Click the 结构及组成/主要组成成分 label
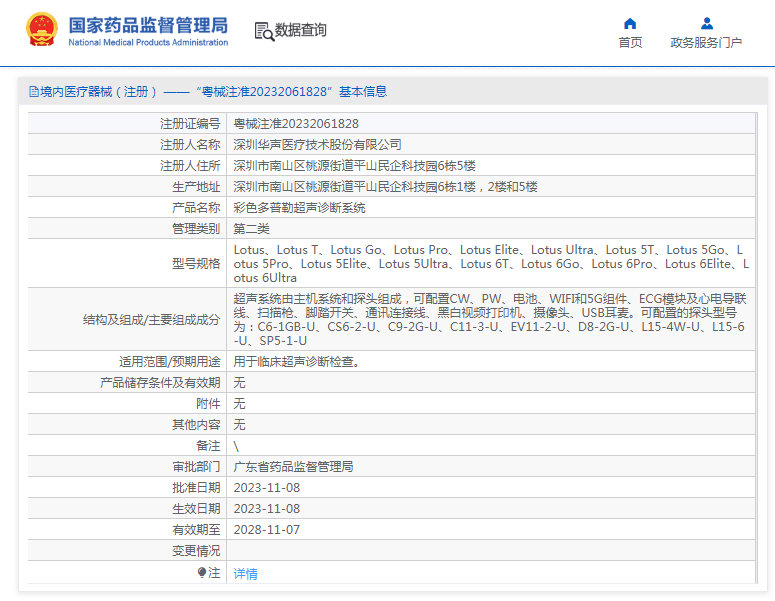775x601 pixels. tap(151, 319)
